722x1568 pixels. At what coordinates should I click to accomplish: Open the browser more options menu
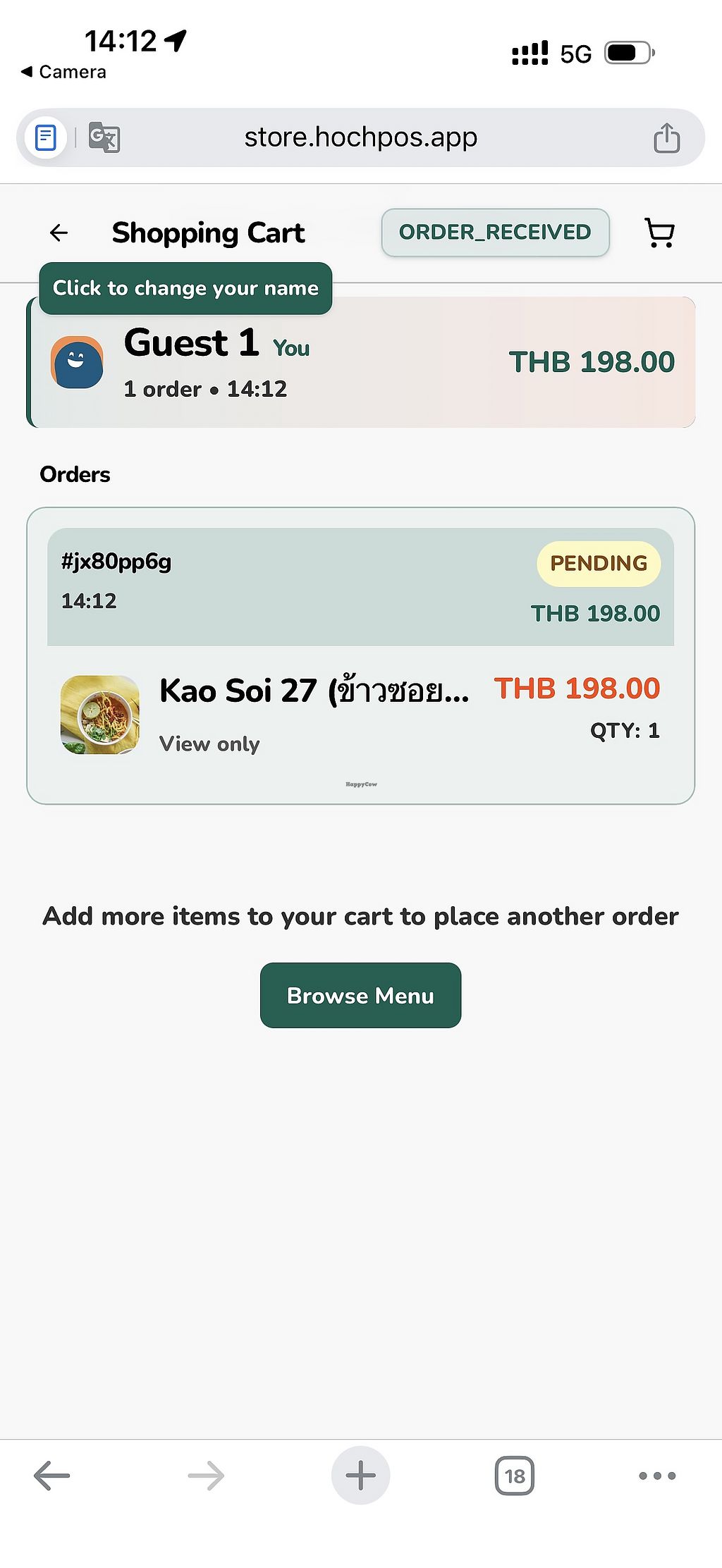point(656,1475)
